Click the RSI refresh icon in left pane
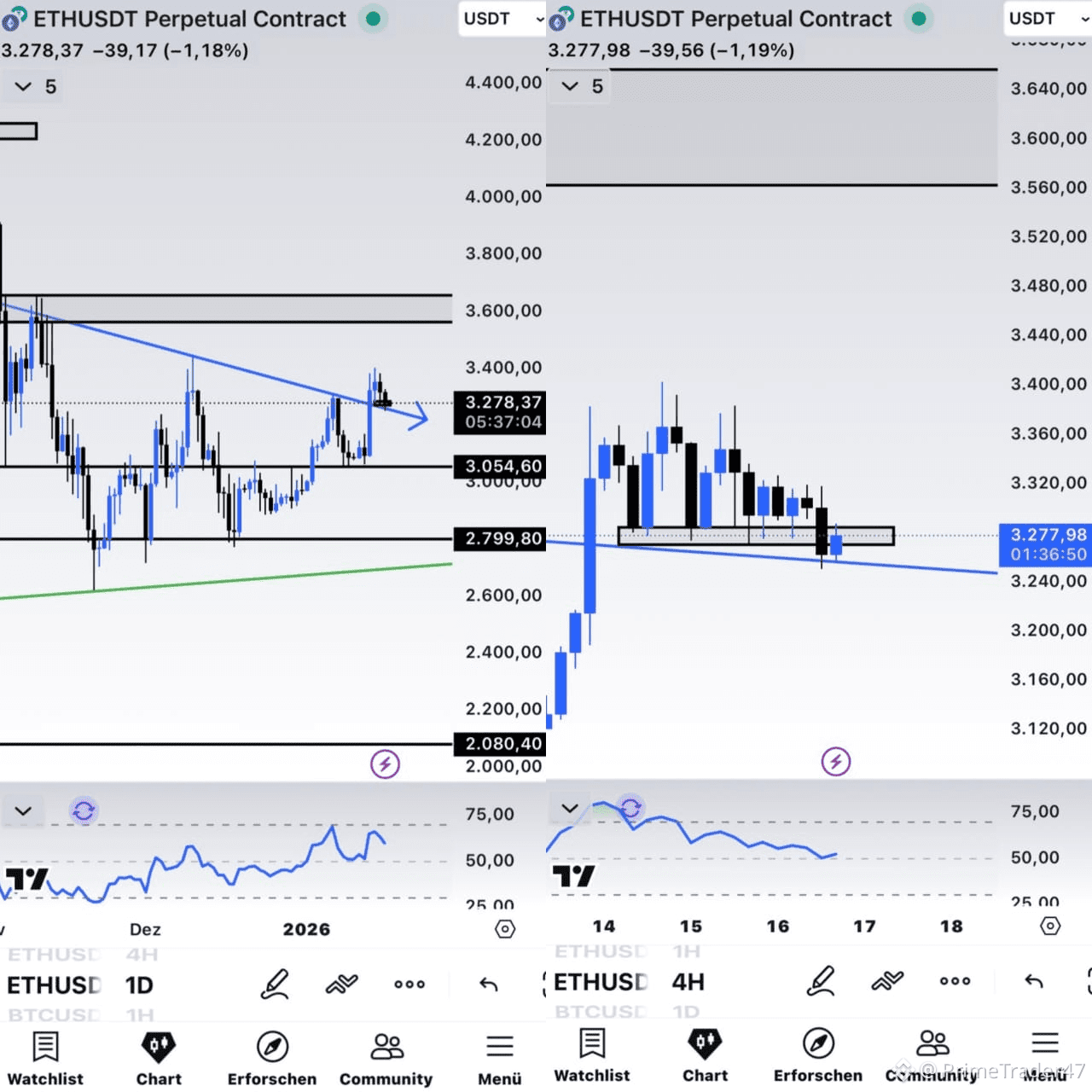The height and width of the screenshot is (1092, 1092). pyautogui.click(x=84, y=810)
